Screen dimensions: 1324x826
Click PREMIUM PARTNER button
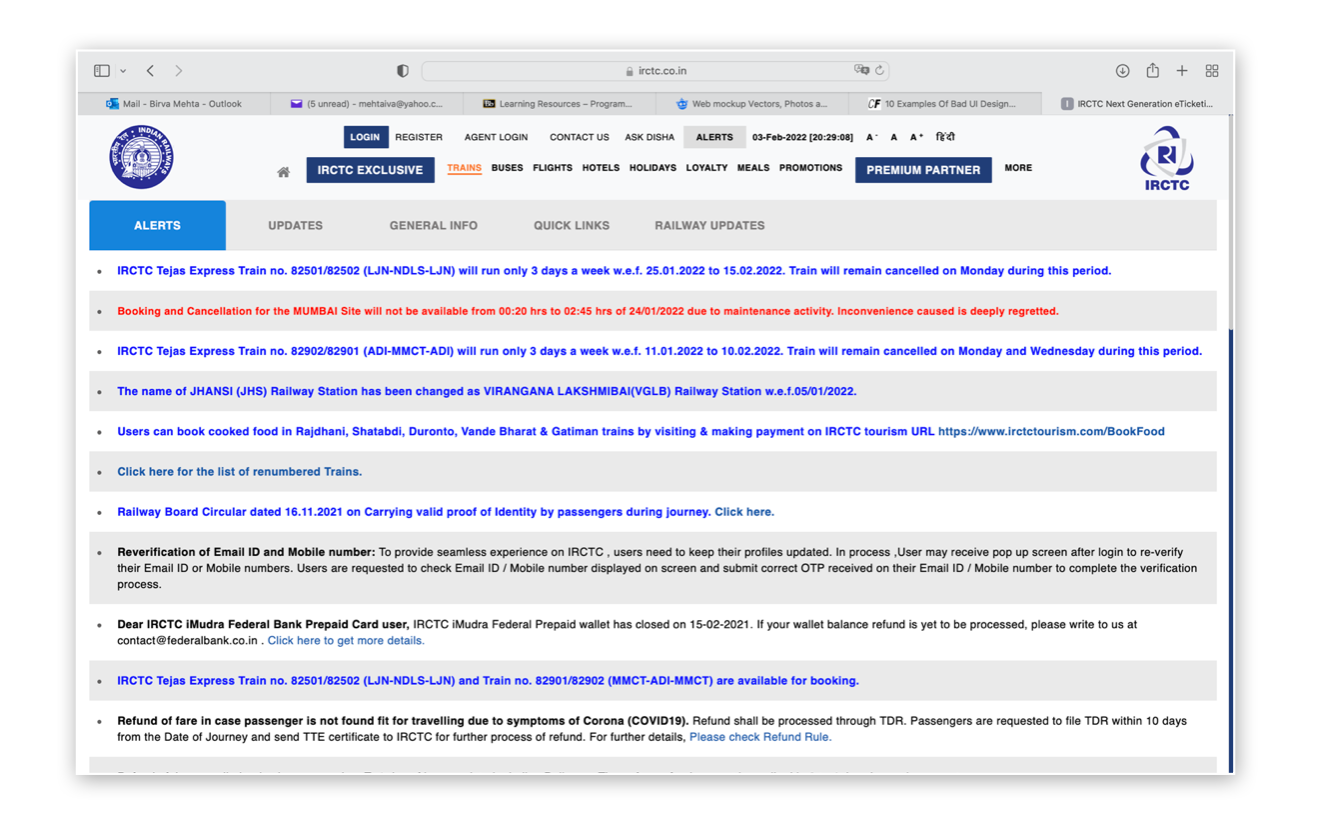pos(923,170)
